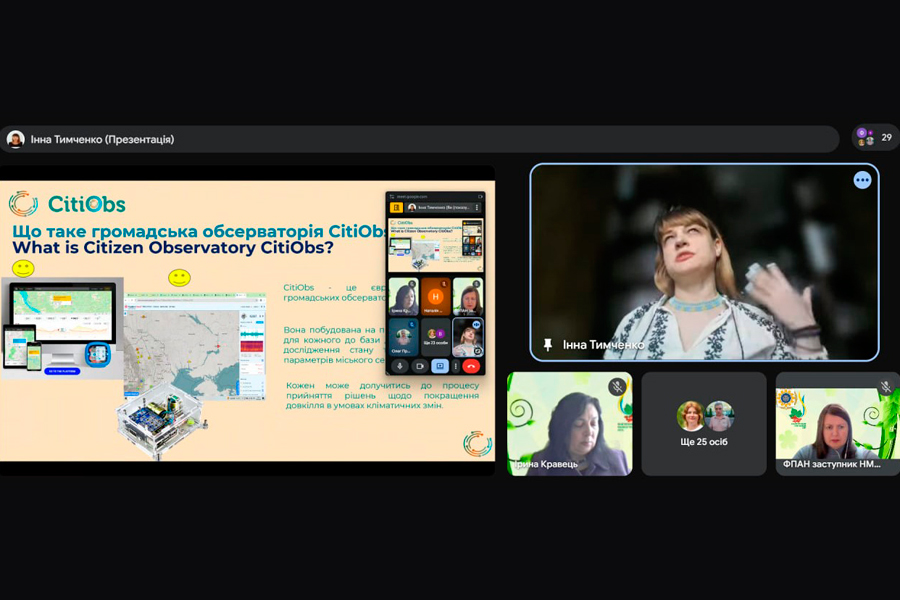Unpin Інна Тимченко with the pin icon
Screen dimensions: 900x600
pyautogui.click(x=548, y=344)
